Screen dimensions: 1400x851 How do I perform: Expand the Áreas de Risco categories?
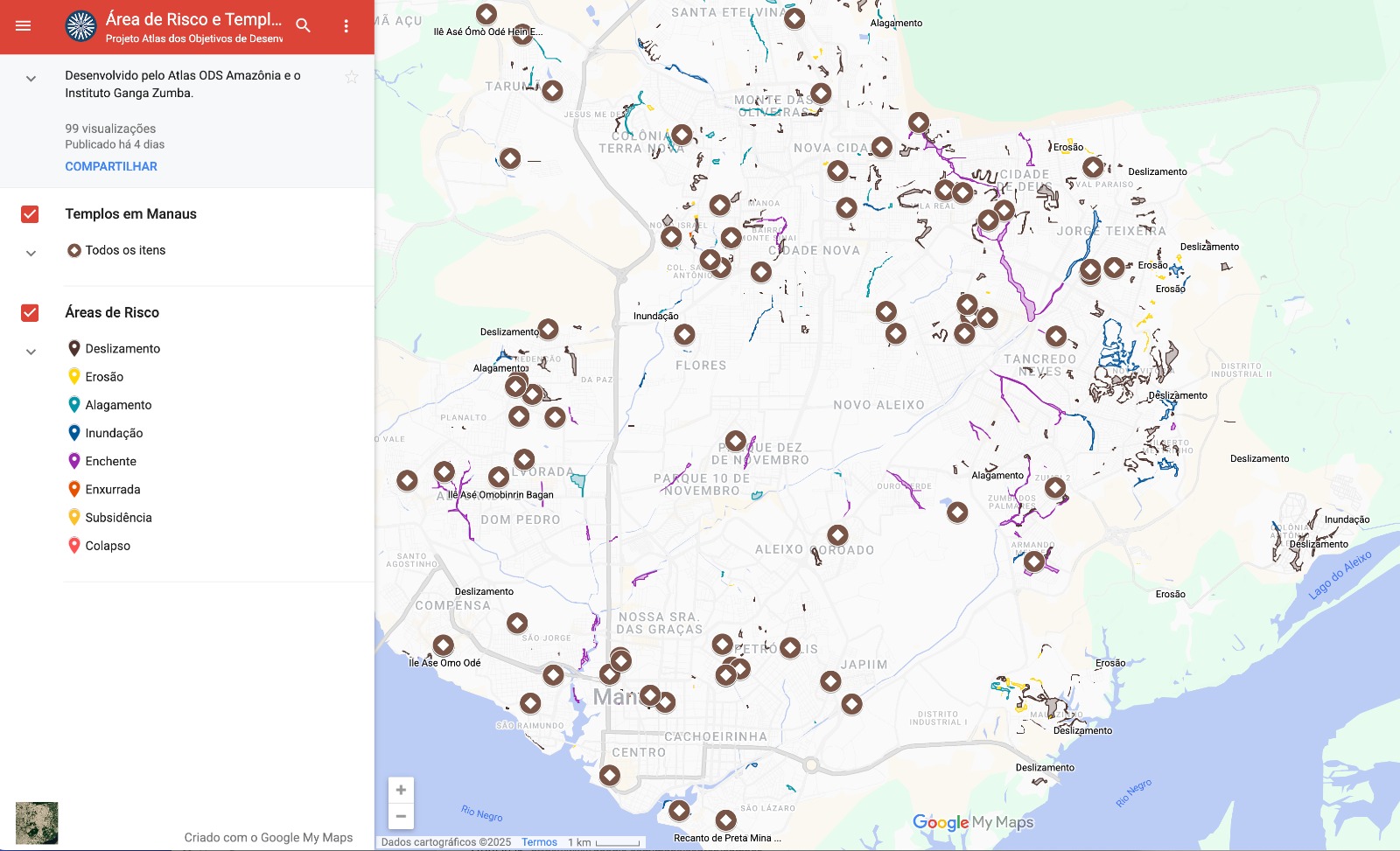click(x=31, y=352)
